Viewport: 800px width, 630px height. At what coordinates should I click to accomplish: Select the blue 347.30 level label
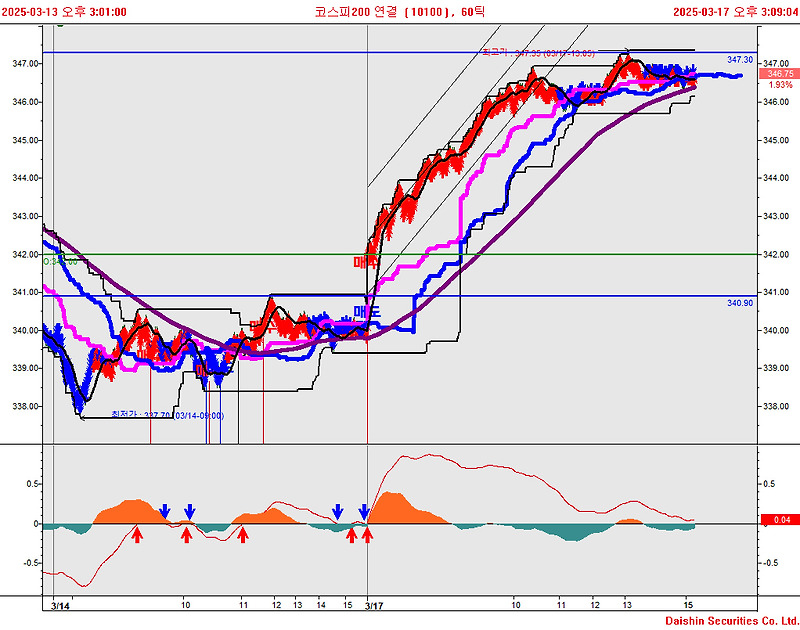[740, 60]
